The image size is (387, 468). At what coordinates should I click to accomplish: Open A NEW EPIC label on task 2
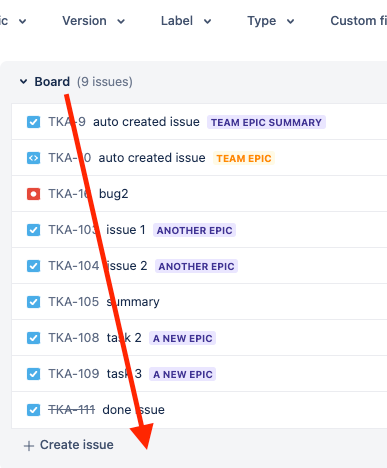182,338
